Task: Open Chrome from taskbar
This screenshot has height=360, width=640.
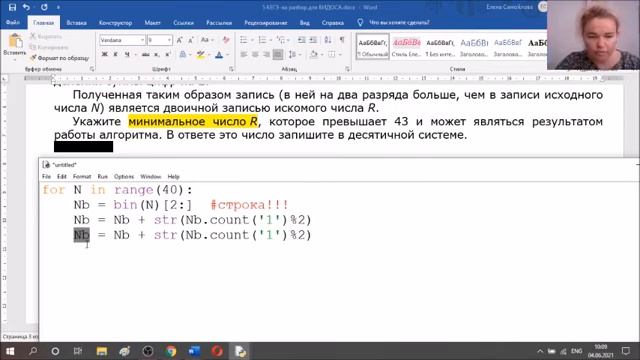Action: click(171, 351)
